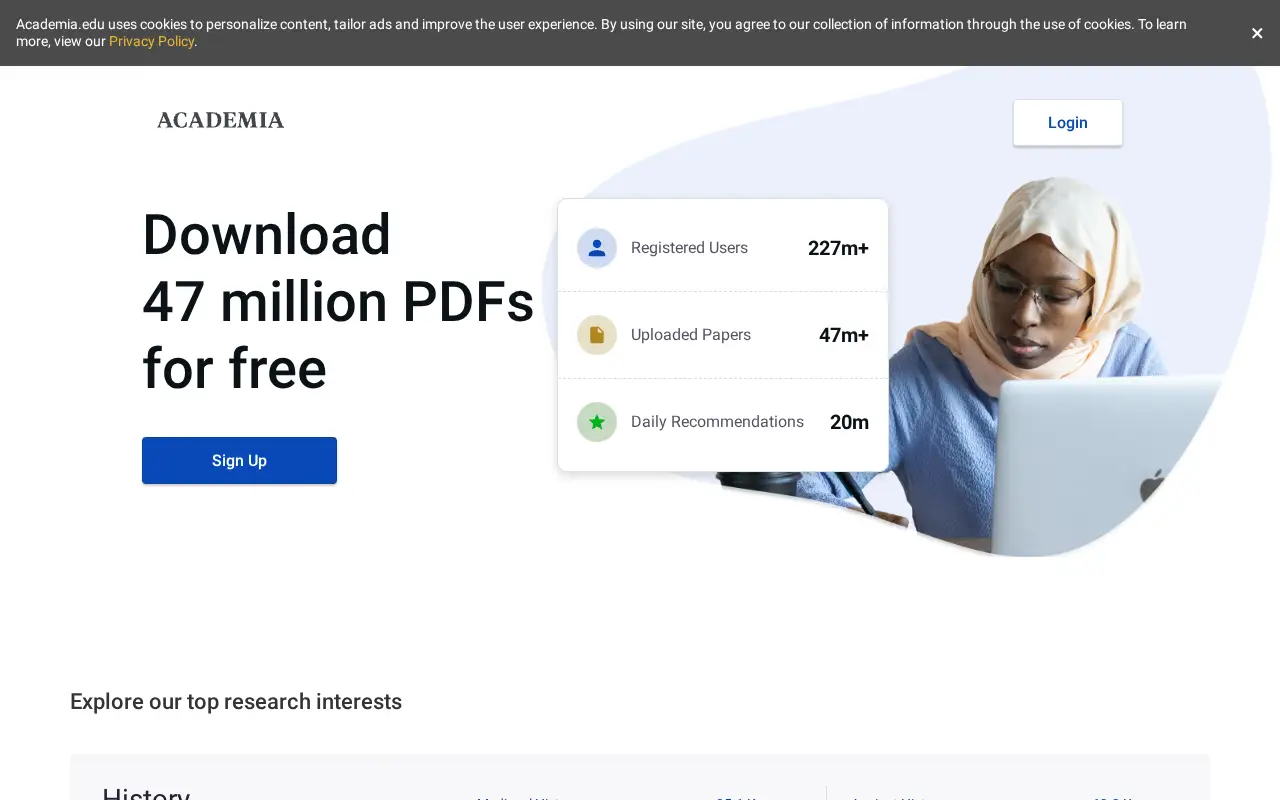Click the Registered Users person icon

point(597,248)
